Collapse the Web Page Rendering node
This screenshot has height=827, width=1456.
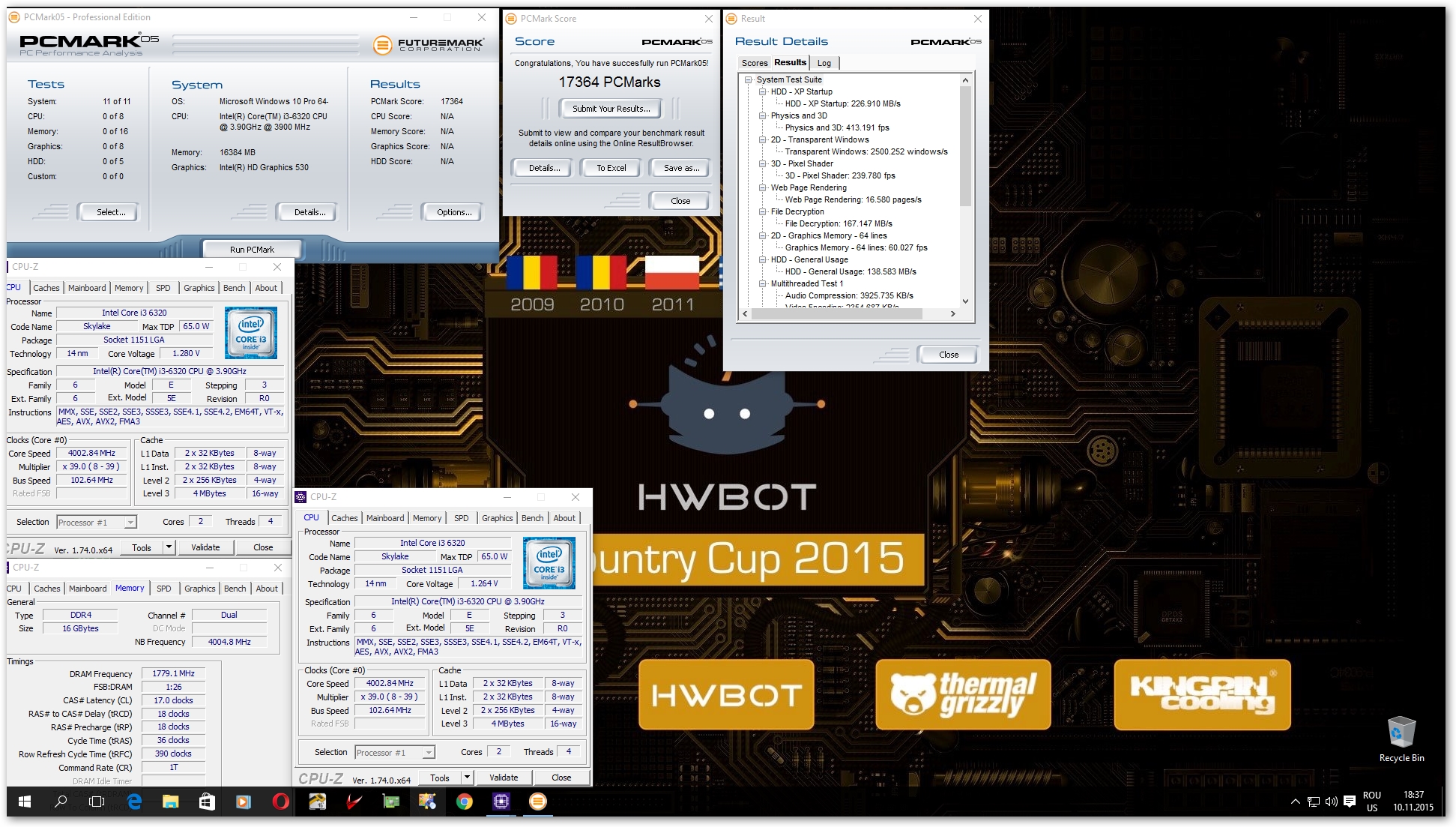[x=762, y=187]
